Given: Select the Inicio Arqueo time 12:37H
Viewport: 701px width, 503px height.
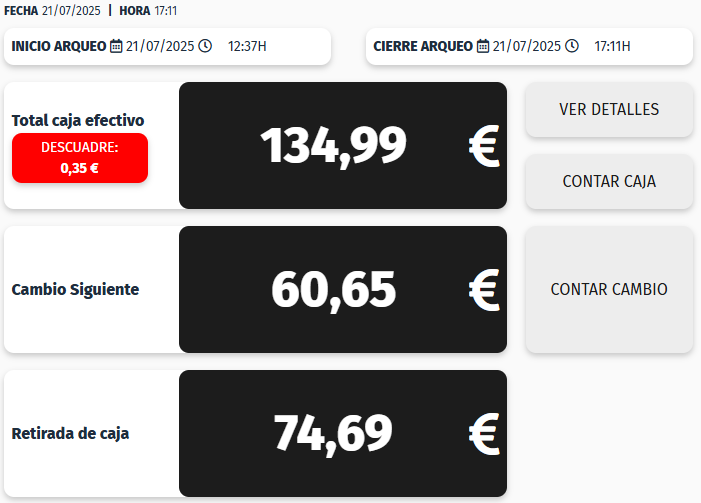Looking at the screenshot, I should click(247, 46).
